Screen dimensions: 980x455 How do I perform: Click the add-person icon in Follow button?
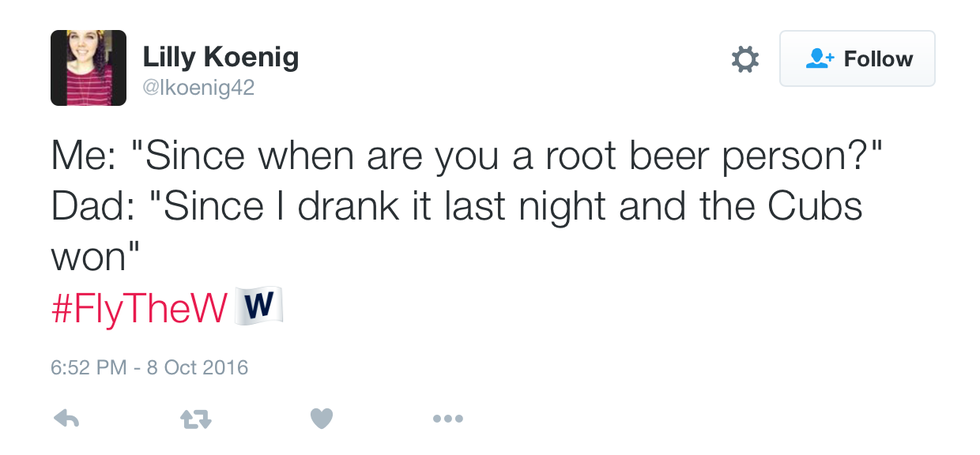point(818,60)
